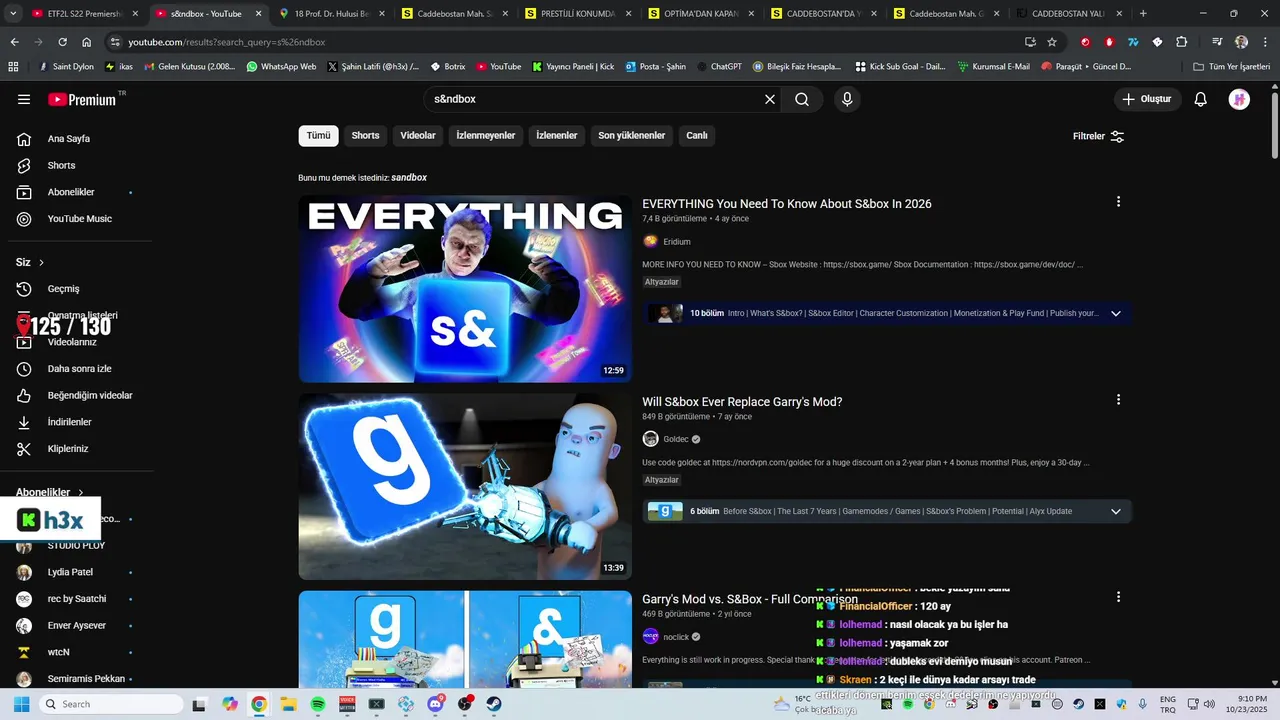Switch to ETF2L S22 Premiership tab

(85, 14)
